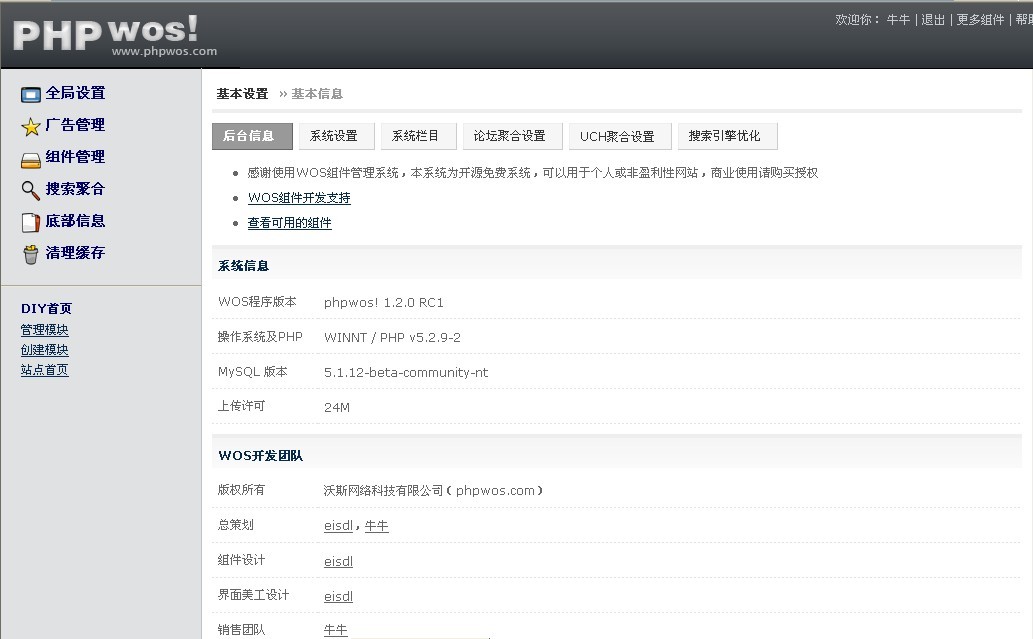Viewport: 1033px width, 639px height.
Task: Open 搜索聚合 in sidebar
Action: [75, 189]
